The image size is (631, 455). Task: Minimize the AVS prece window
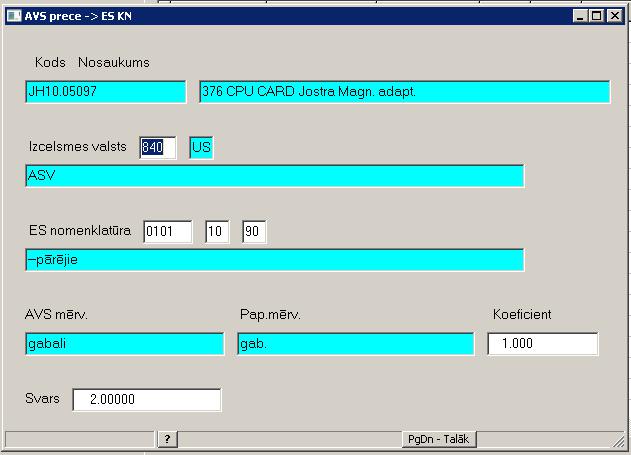tap(580, 16)
